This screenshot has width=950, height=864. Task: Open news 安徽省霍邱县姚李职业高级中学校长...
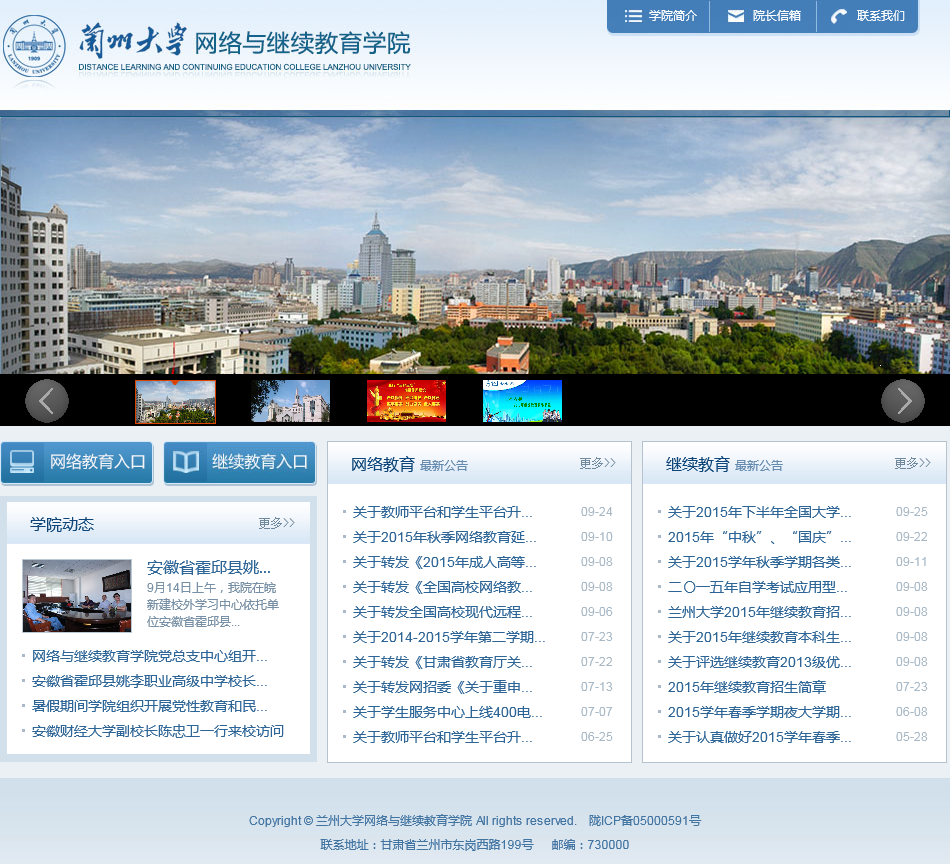tap(150, 681)
